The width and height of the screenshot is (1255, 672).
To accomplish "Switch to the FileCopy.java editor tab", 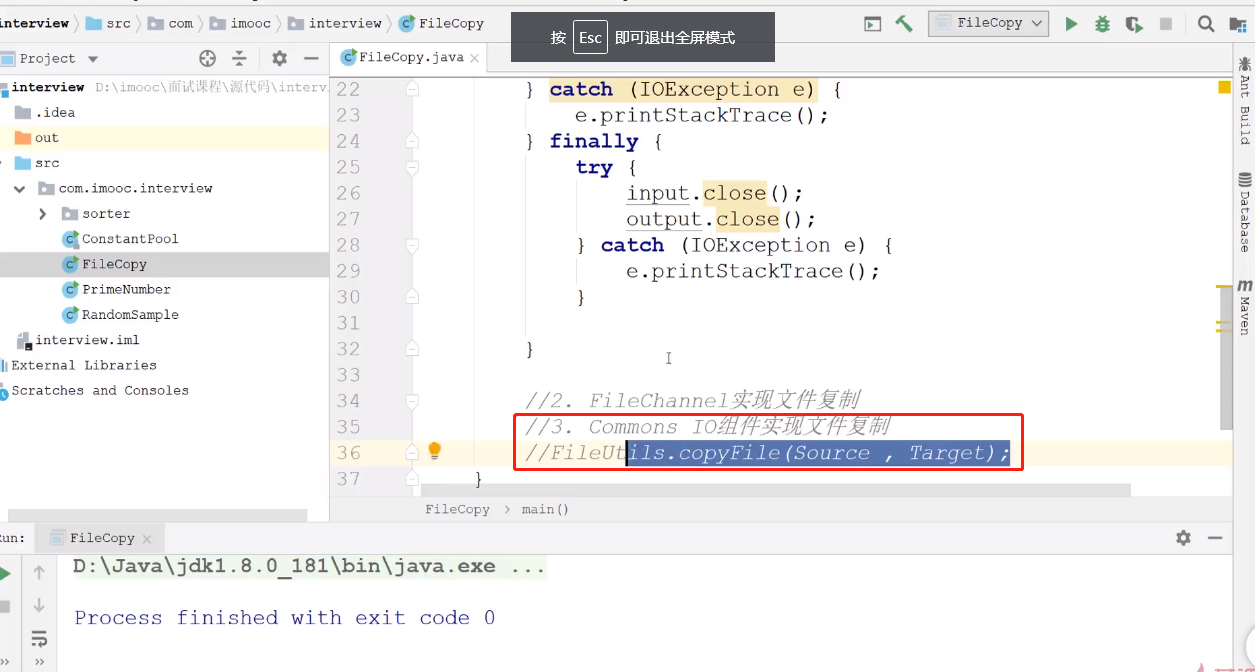I will click(410, 57).
